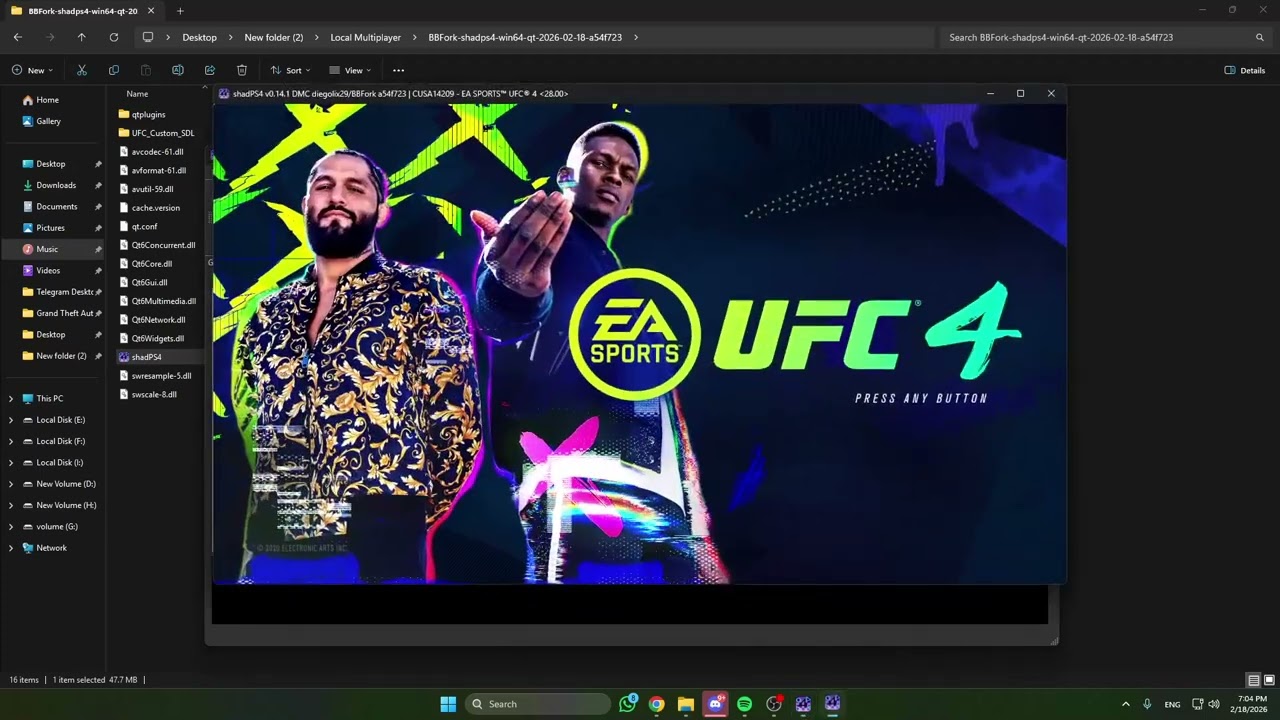Navigate to New folder (2) breadcrumb
The height and width of the screenshot is (720, 1280).
pos(274,37)
